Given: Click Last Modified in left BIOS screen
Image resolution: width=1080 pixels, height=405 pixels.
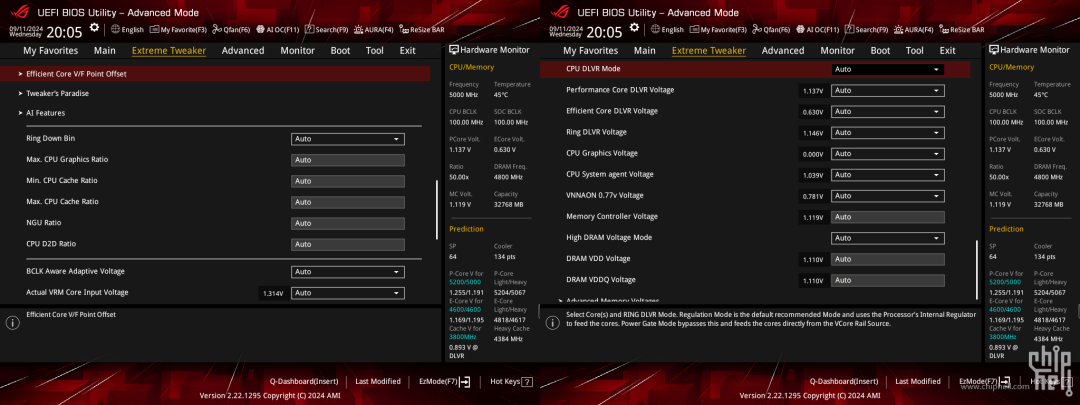Looking at the screenshot, I should click(377, 381).
